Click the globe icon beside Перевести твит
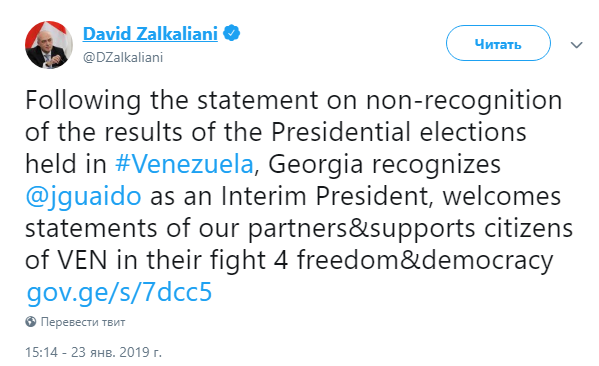599x366 pixels. [x=31, y=322]
